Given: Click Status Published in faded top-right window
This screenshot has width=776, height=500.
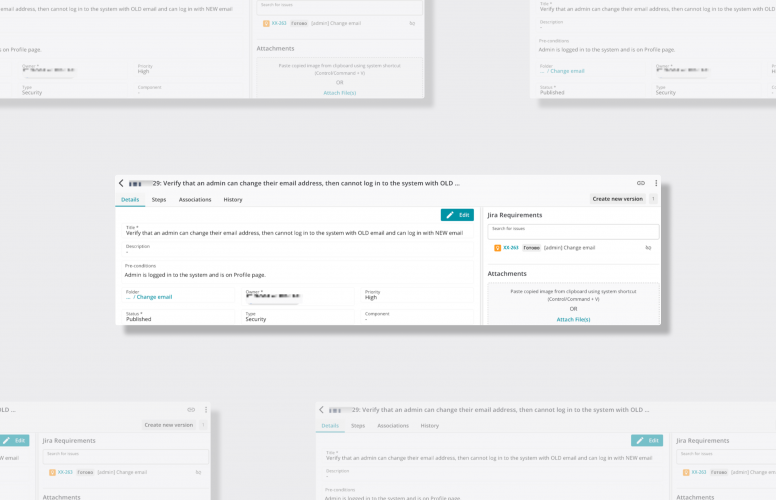Looking at the screenshot, I should tap(552, 93).
